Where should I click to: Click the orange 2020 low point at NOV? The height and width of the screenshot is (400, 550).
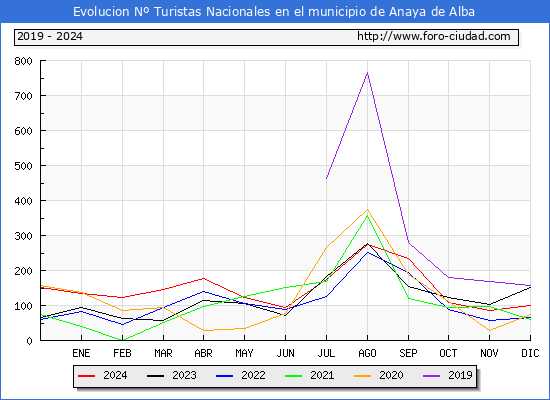click(489, 330)
